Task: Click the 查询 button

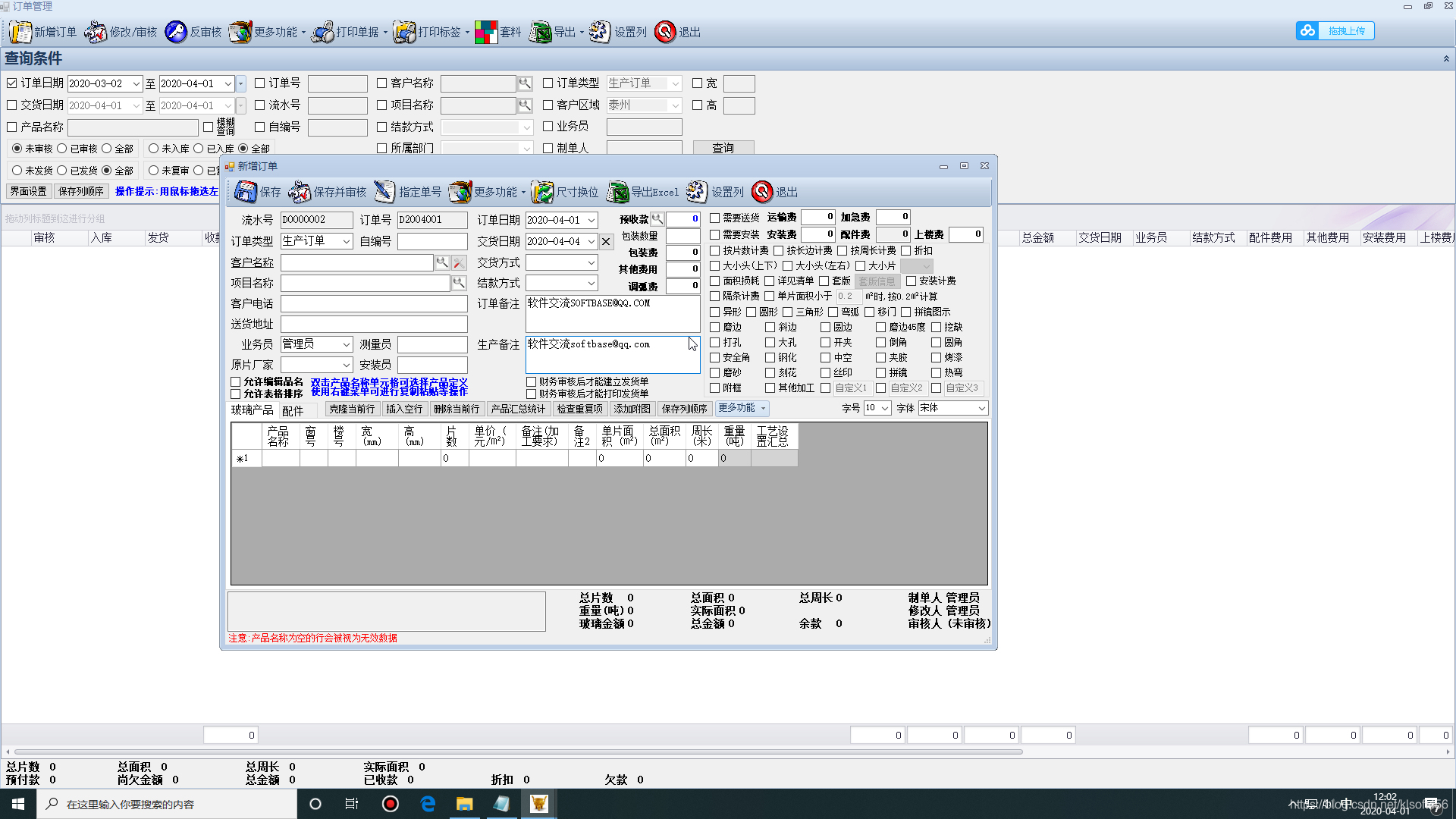Action: (723, 148)
